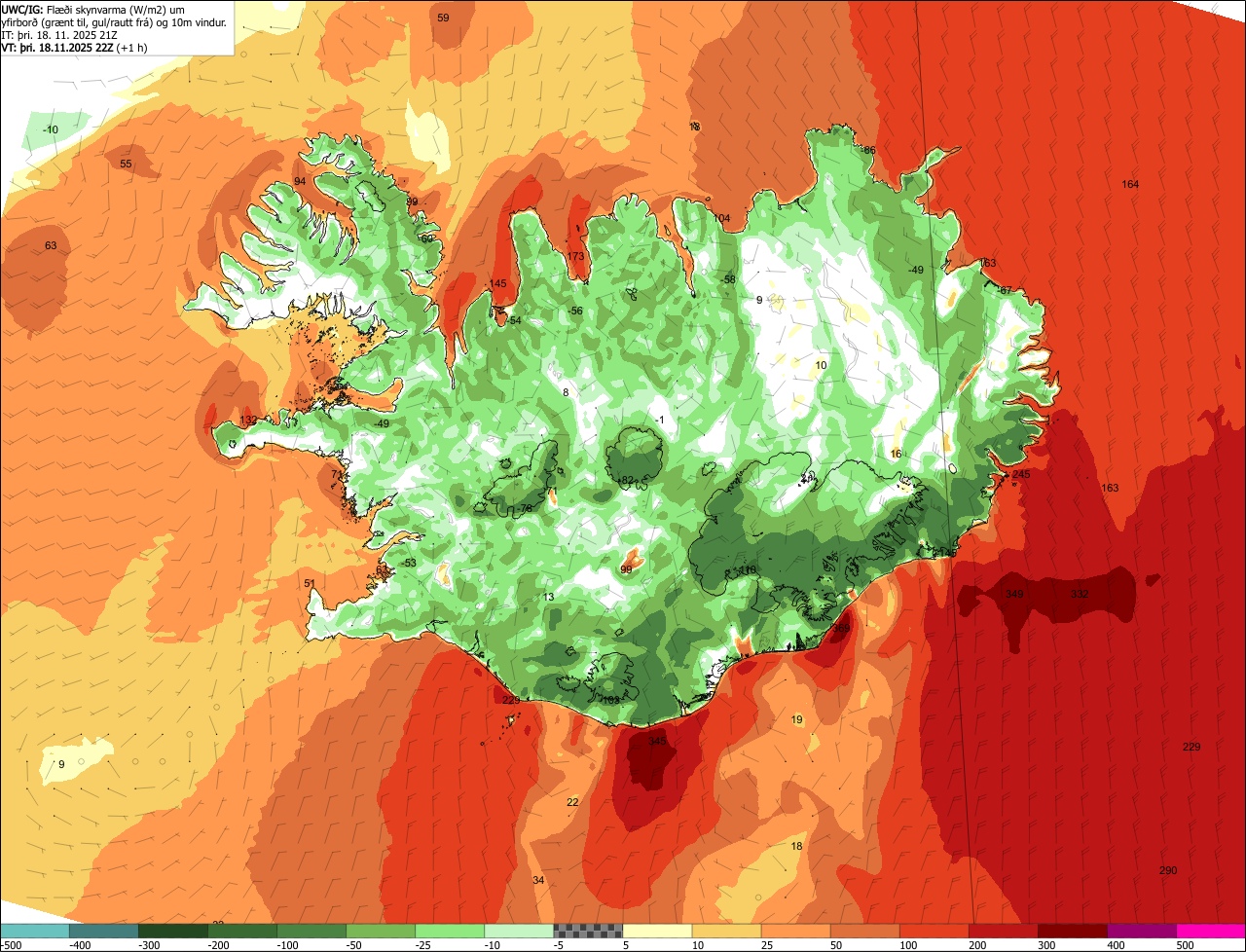Click the 332 heat flux value
Image resolution: width=1246 pixels, height=952 pixels.
tap(1080, 594)
